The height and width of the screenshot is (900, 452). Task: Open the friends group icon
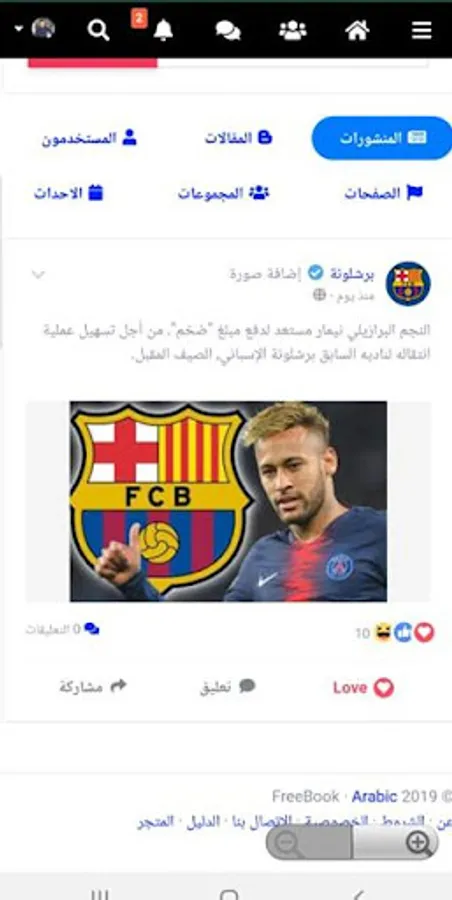tap(293, 30)
